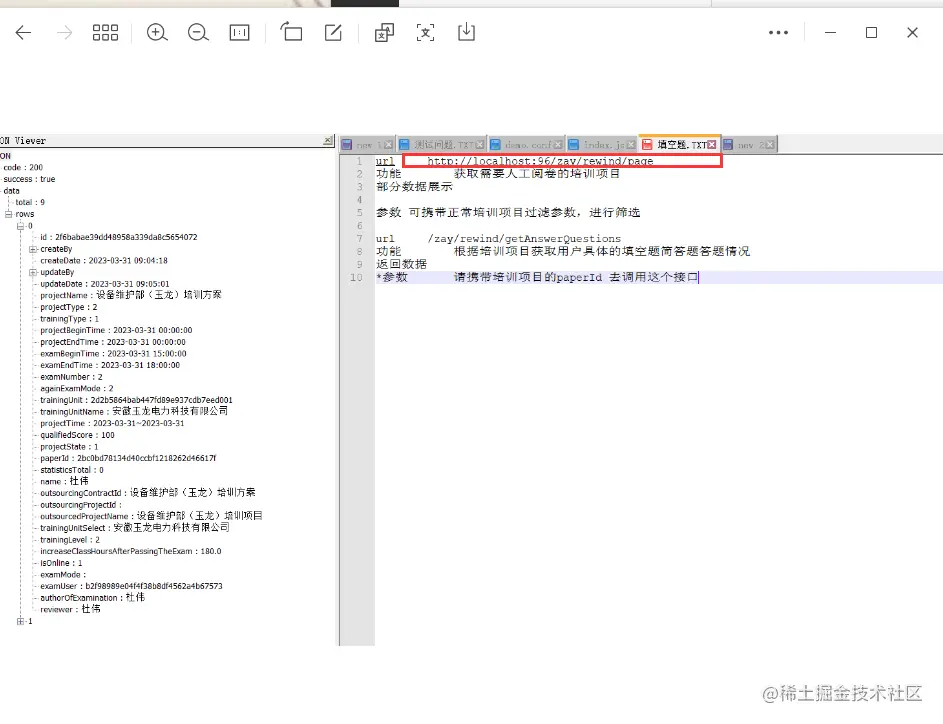This screenshot has width=943, height=724.
Task: Select the increaseClassHoursAfterPassingTheExam row
Action: pyautogui.click(x=131, y=551)
